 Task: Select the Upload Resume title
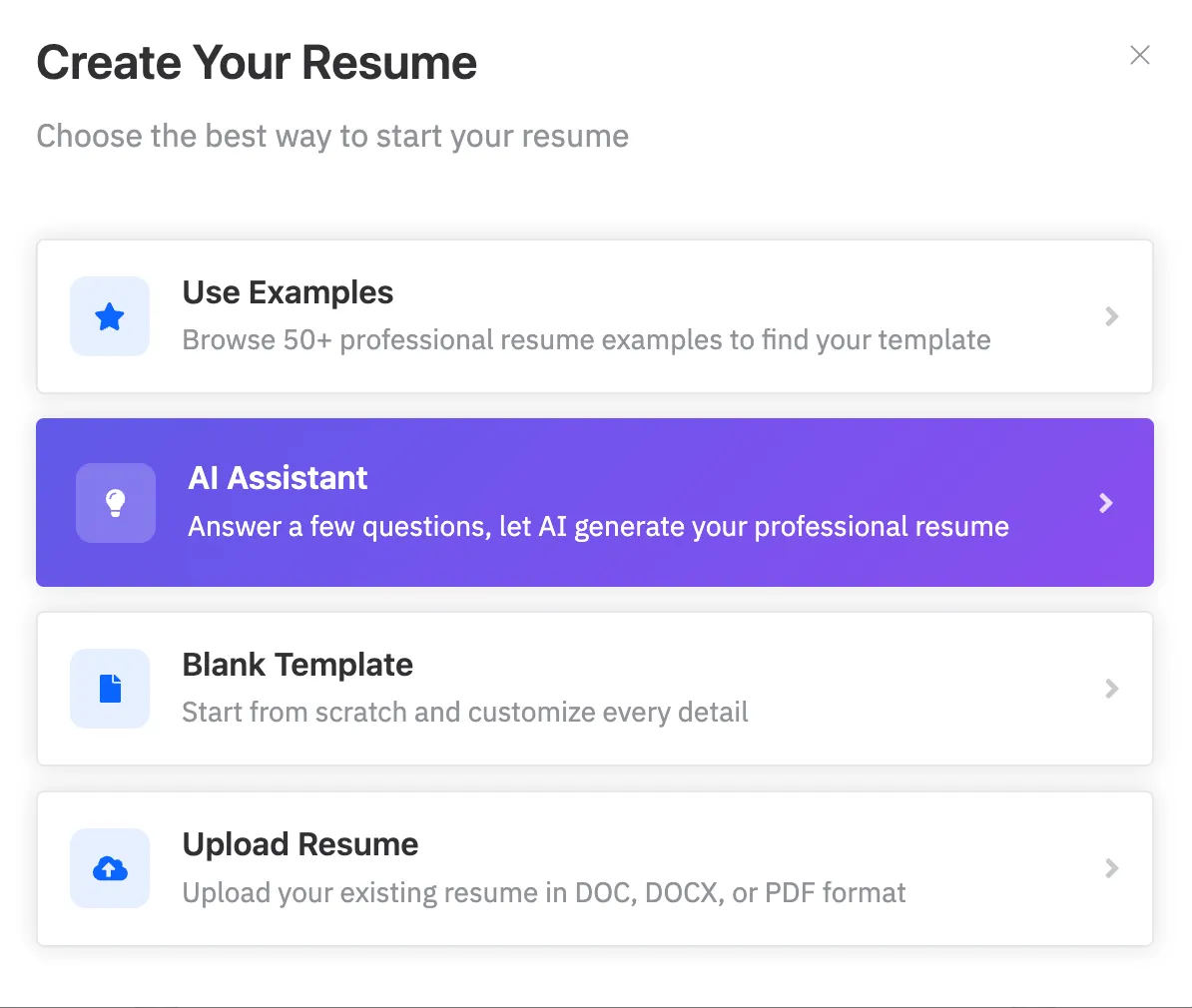[299, 844]
